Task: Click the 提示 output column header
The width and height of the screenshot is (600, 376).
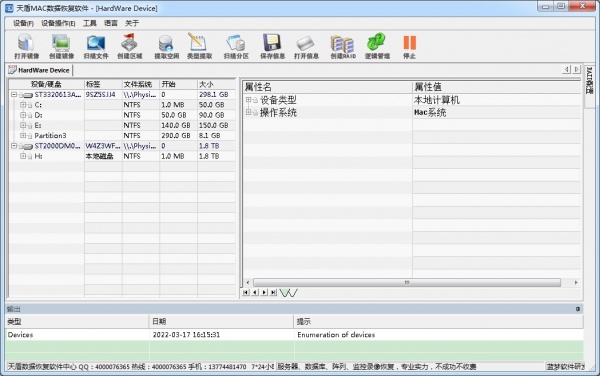Action: (x=439, y=321)
